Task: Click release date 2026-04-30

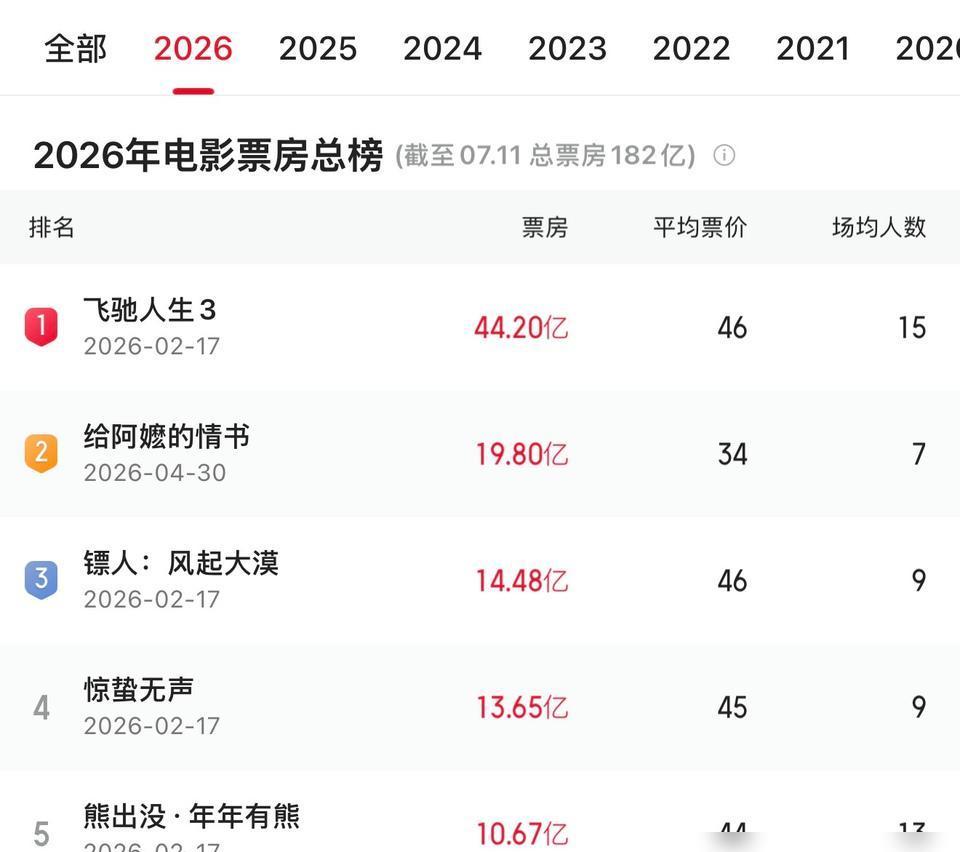Action: click(155, 473)
